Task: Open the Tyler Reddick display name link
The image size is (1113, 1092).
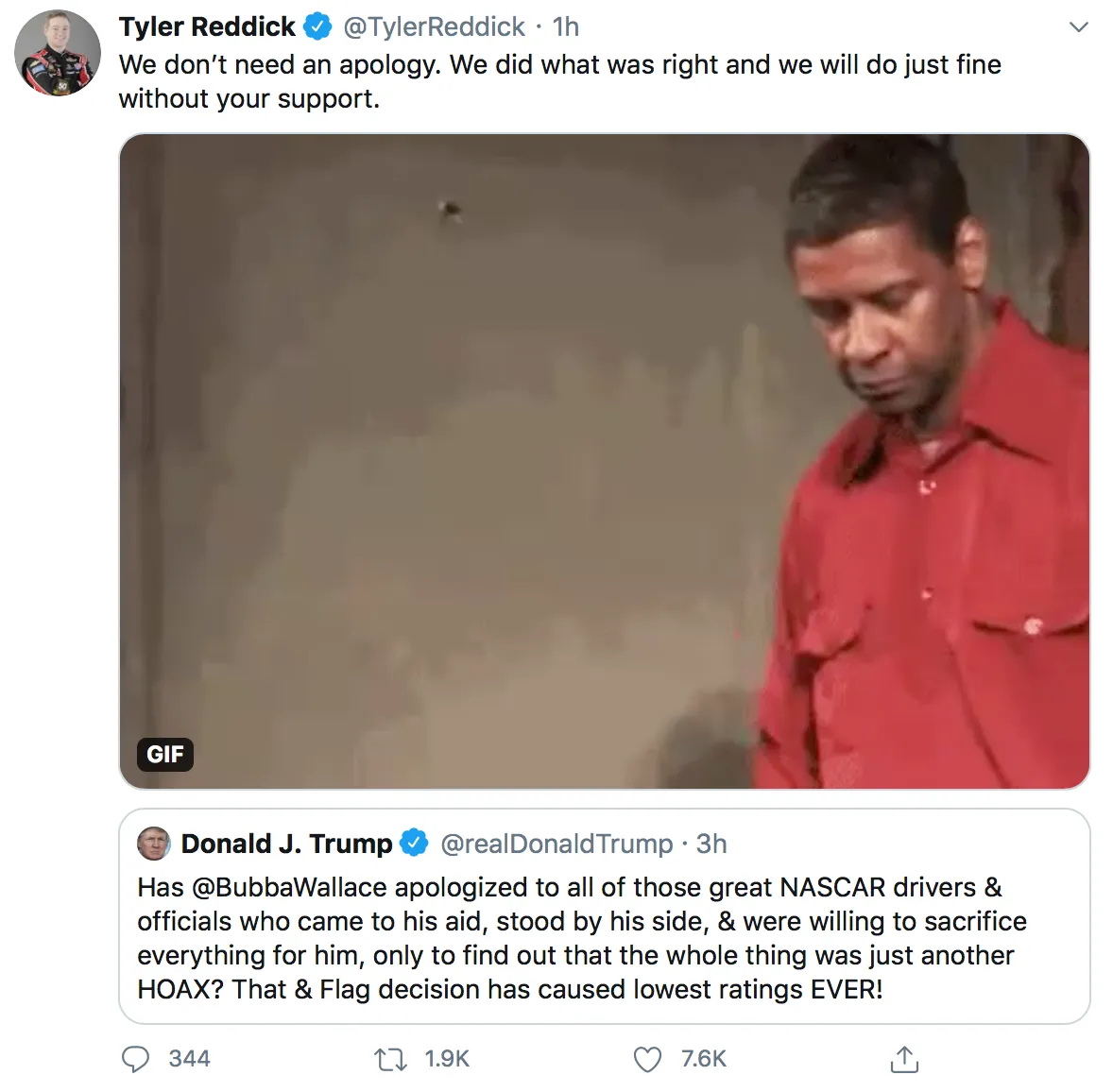Action: 207,27
